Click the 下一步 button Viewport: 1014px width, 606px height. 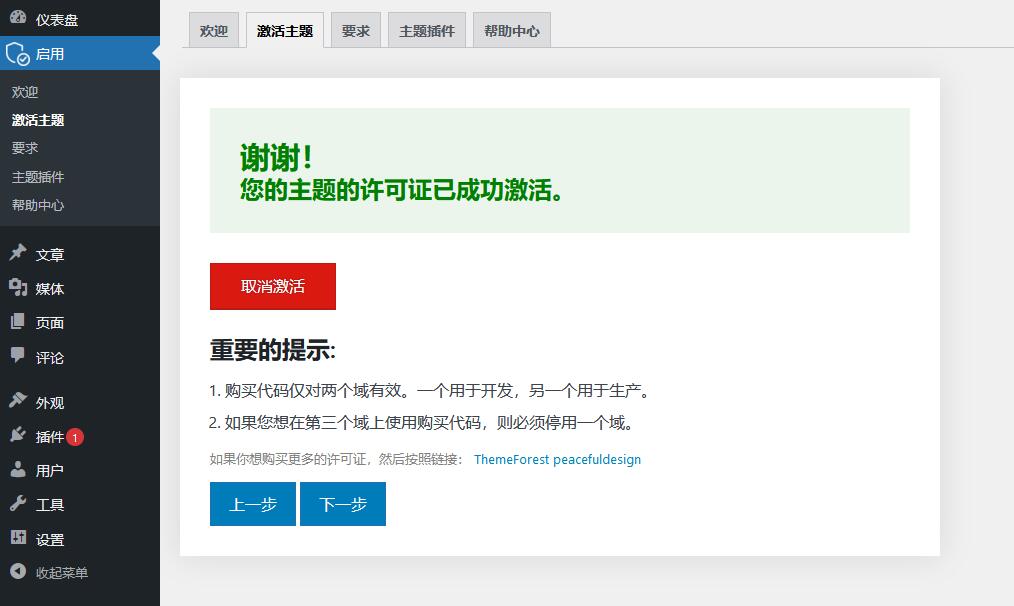click(x=343, y=504)
